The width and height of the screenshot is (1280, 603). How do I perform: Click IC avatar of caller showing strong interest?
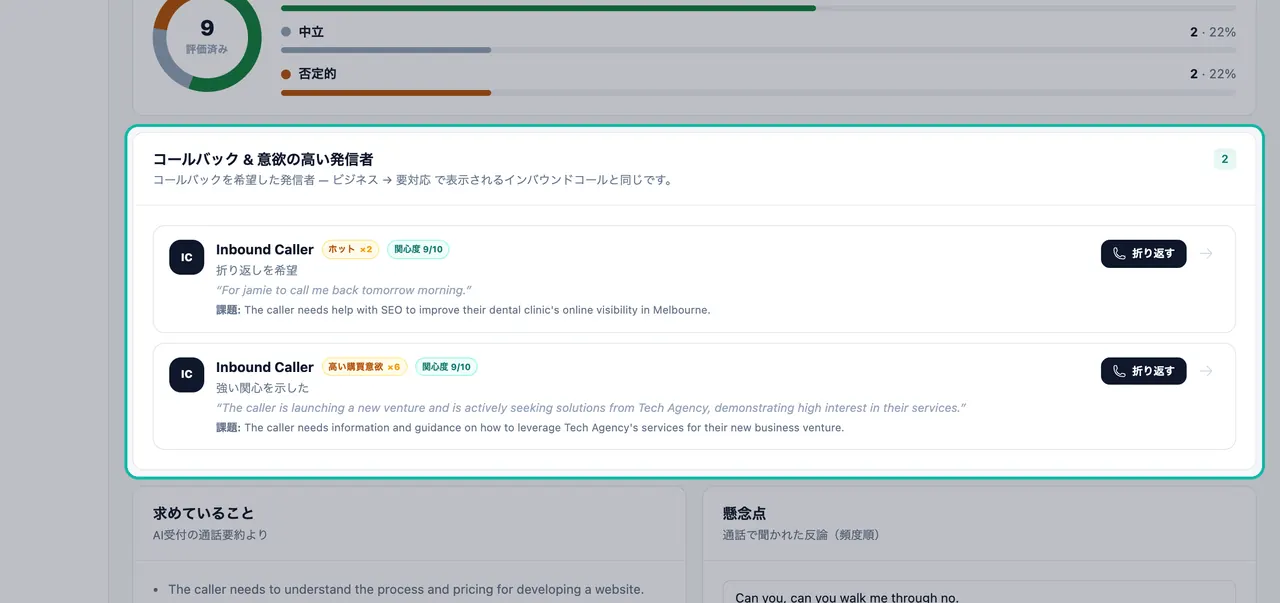click(x=187, y=375)
